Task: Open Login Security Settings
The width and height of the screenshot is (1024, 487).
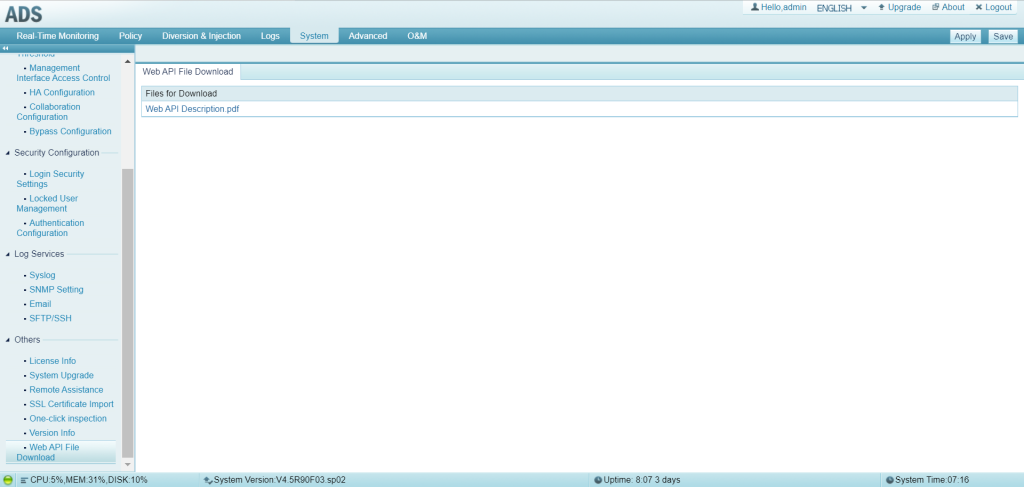Action: coord(50,179)
